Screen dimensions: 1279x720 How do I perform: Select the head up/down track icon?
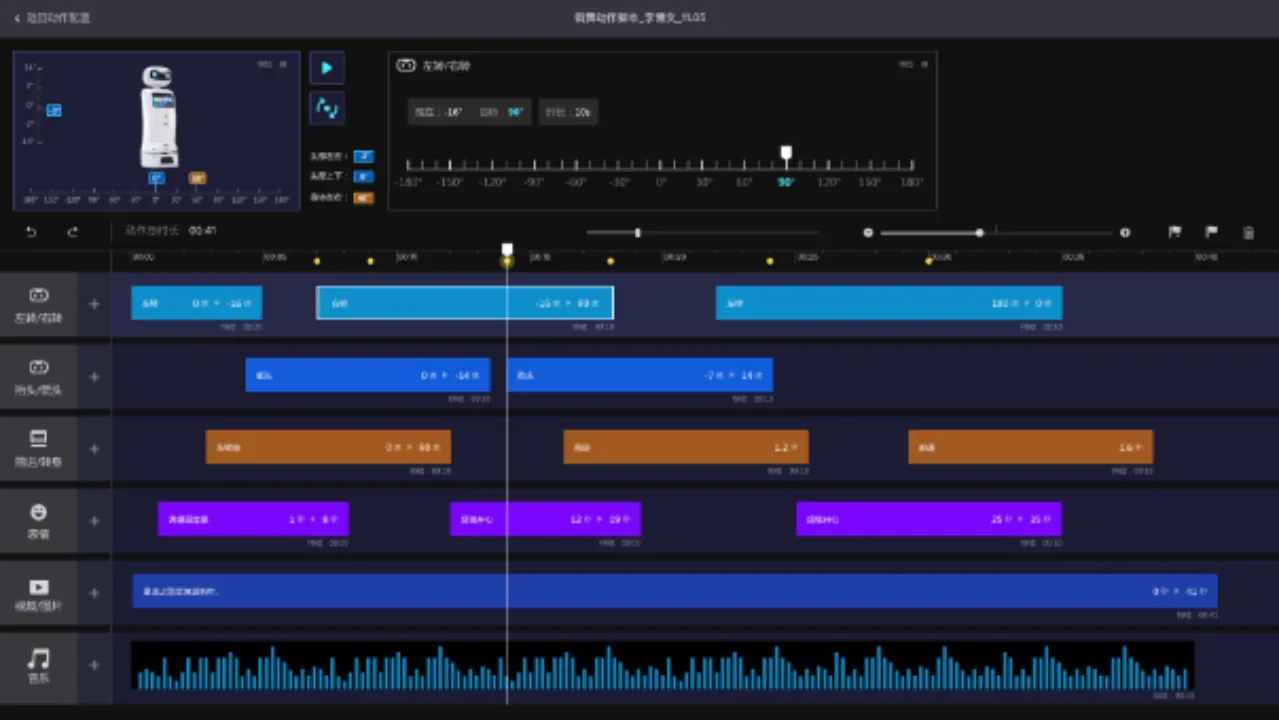(x=38, y=368)
